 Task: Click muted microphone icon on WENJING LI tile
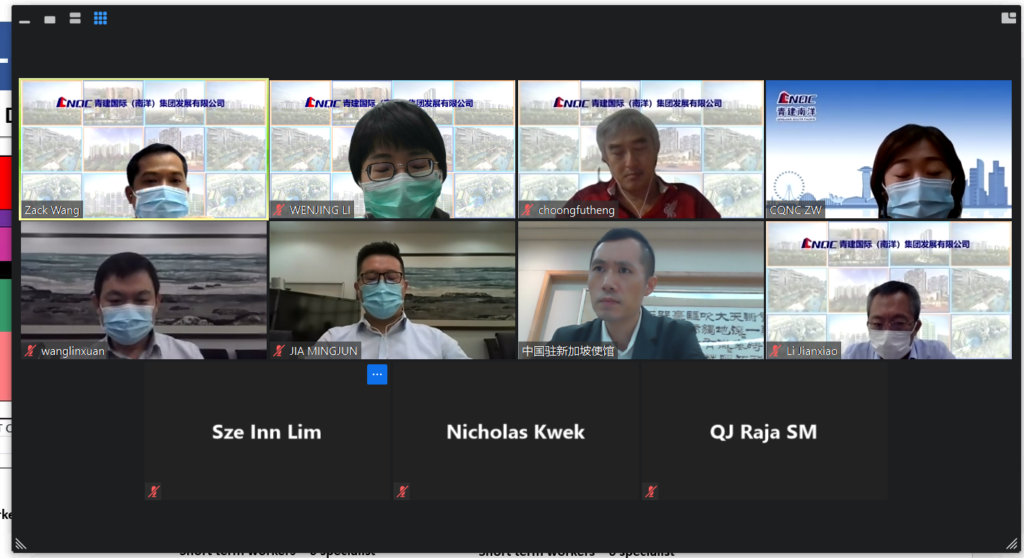point(280,210)
